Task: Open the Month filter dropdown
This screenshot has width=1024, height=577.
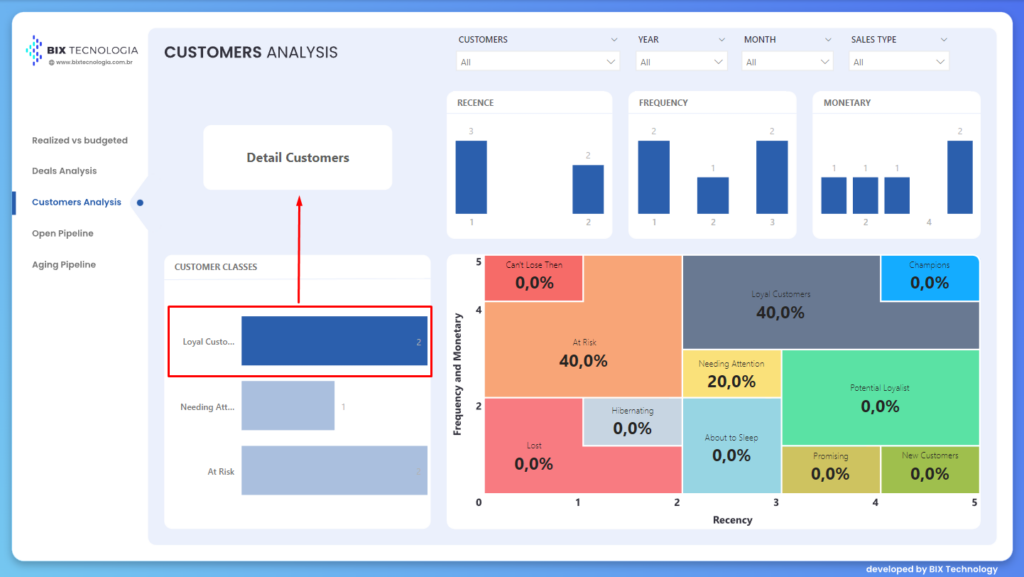Action: coord(787,62)
